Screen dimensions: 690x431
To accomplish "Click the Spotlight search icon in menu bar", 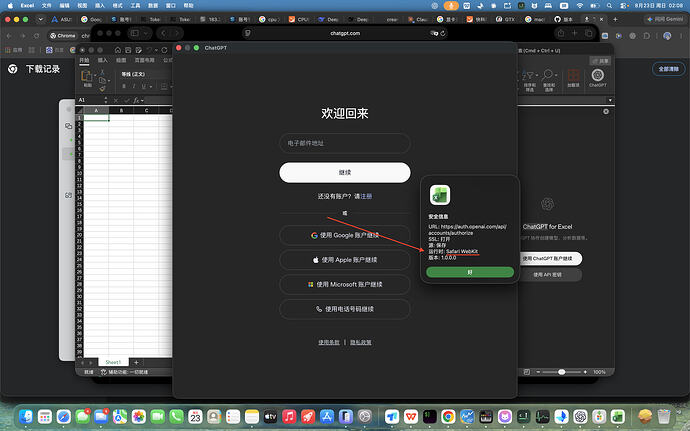I will pos(609,6).
